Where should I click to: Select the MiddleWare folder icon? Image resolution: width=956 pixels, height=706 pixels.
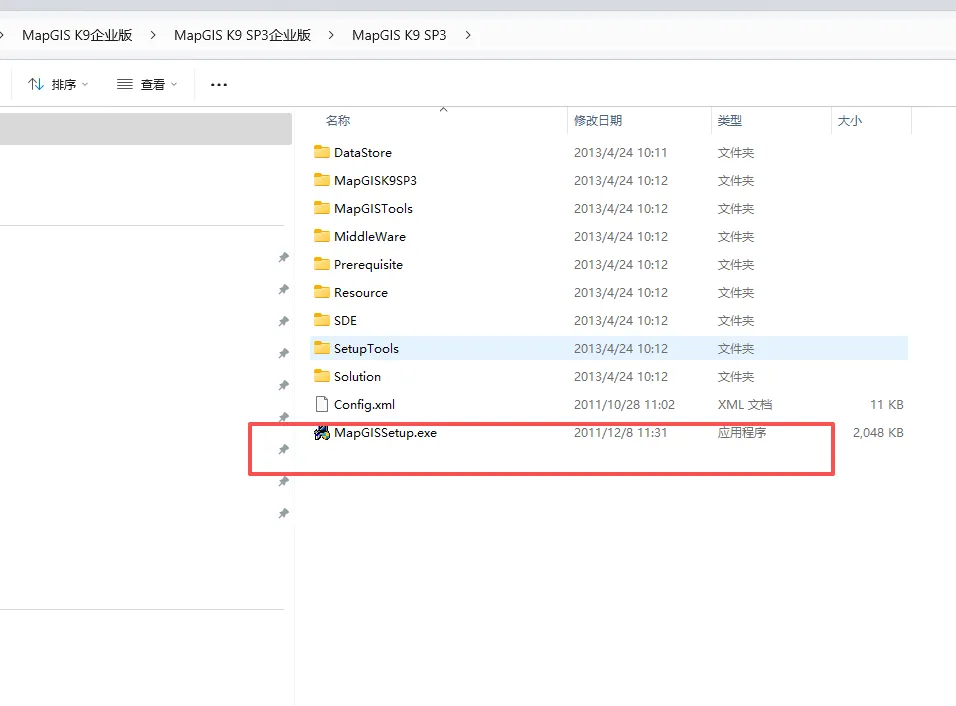pyautogui.click(x=321, y=236)
